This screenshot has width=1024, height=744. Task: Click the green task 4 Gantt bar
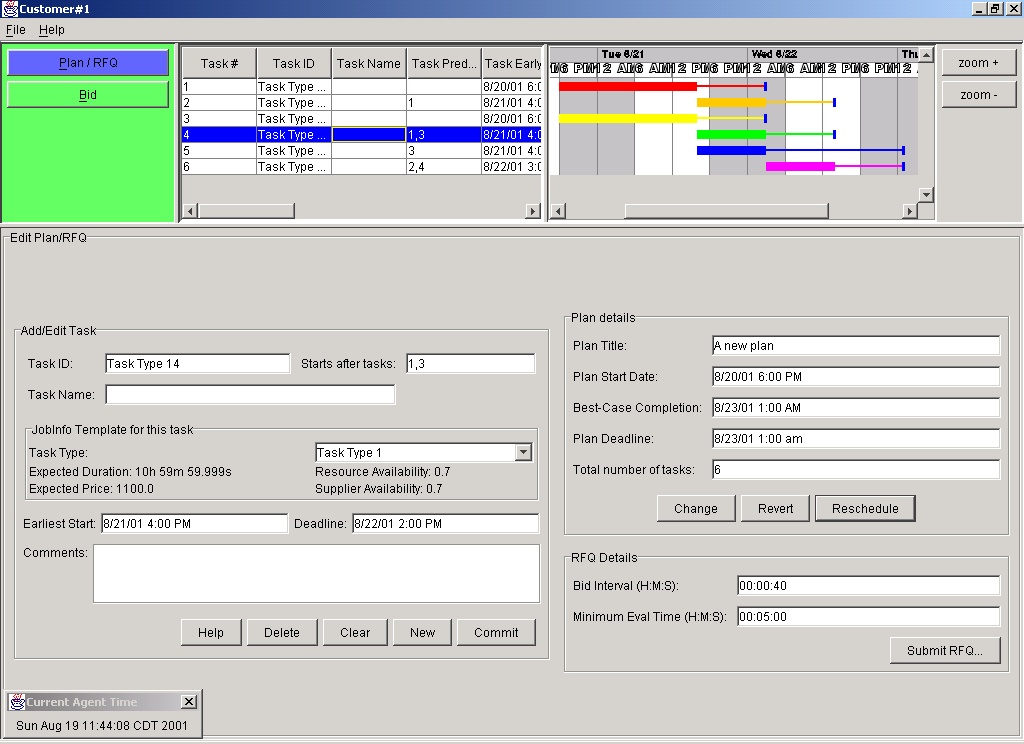tap(731, 135)
